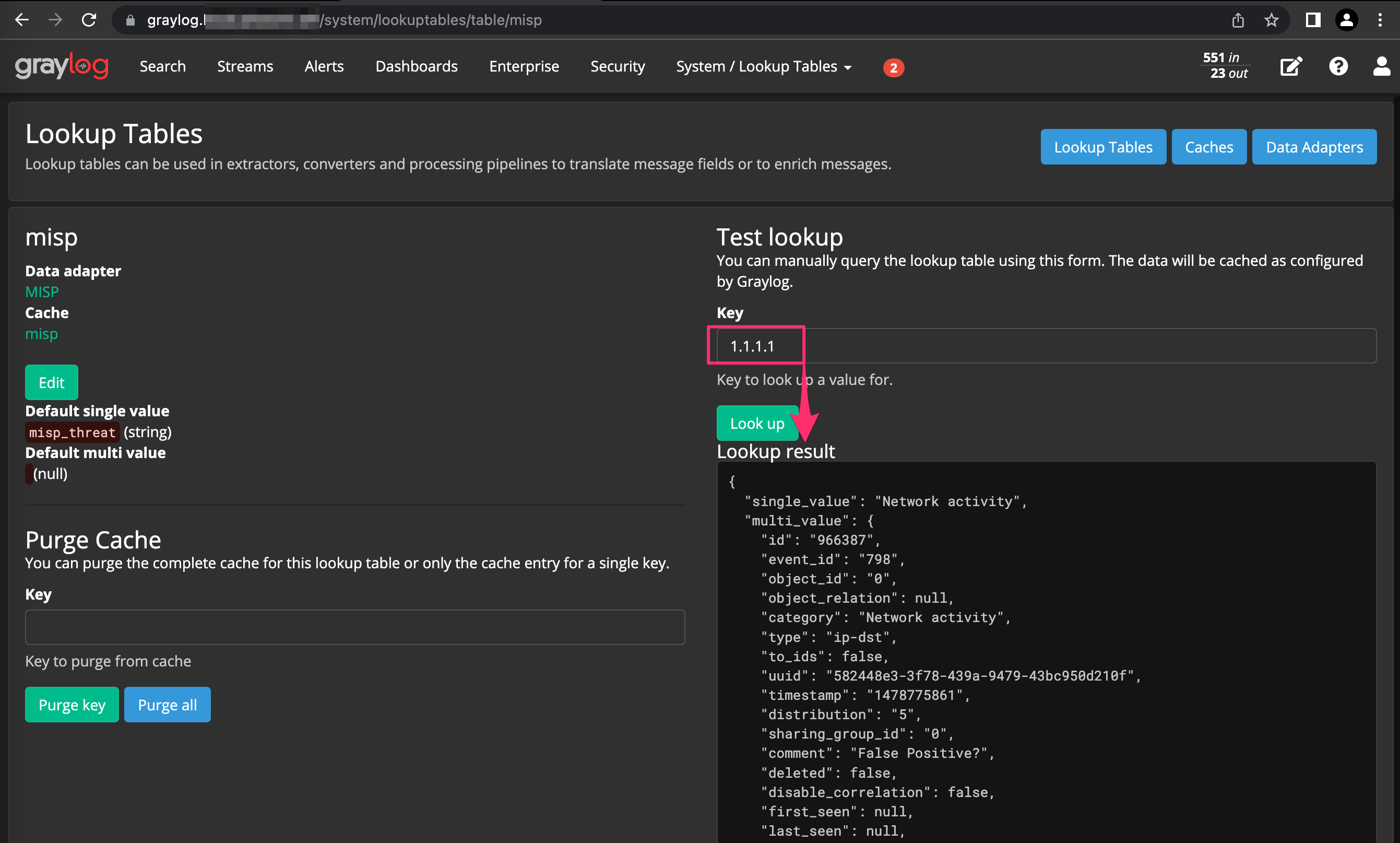The height and width of the screenshot is (843, 1400).
Task: Switch to the Caches tab
Action: 1208,147
